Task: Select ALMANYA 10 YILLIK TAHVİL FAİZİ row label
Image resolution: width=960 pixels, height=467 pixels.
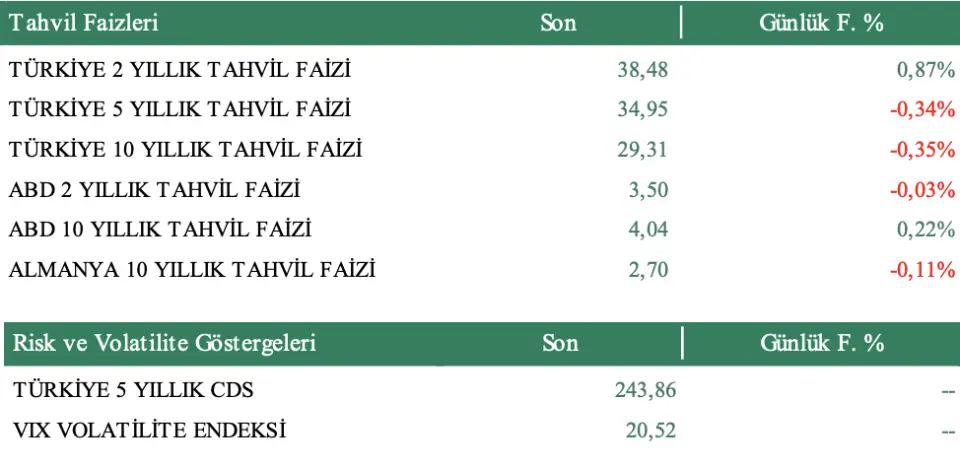Action: click(x=192, y=270)
